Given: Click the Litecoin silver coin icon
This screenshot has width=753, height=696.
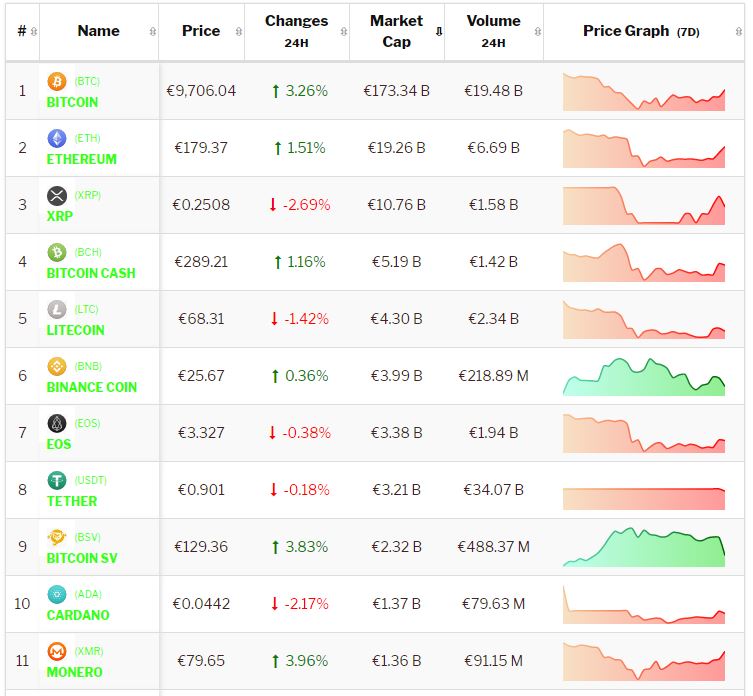Looking at the screenshot, I should [57, 309].
